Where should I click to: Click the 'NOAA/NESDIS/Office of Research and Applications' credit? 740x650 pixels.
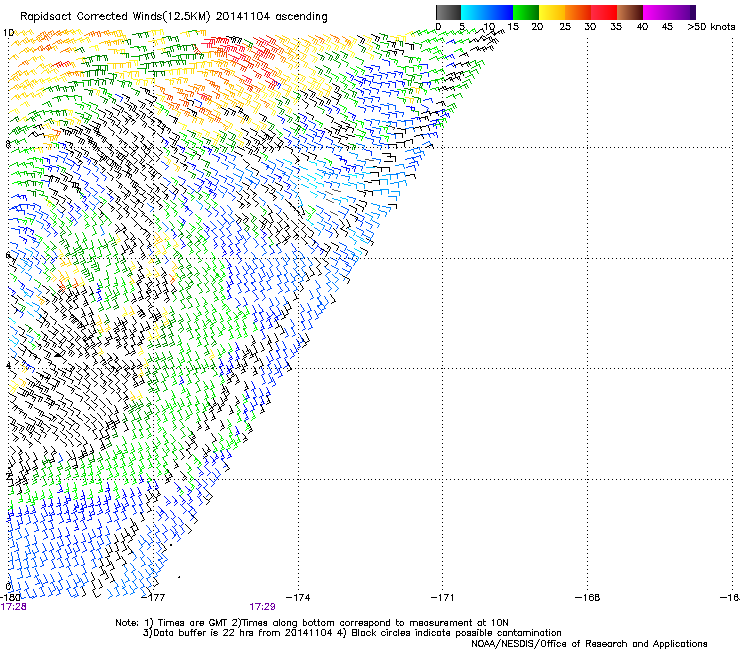coord(589,644)
